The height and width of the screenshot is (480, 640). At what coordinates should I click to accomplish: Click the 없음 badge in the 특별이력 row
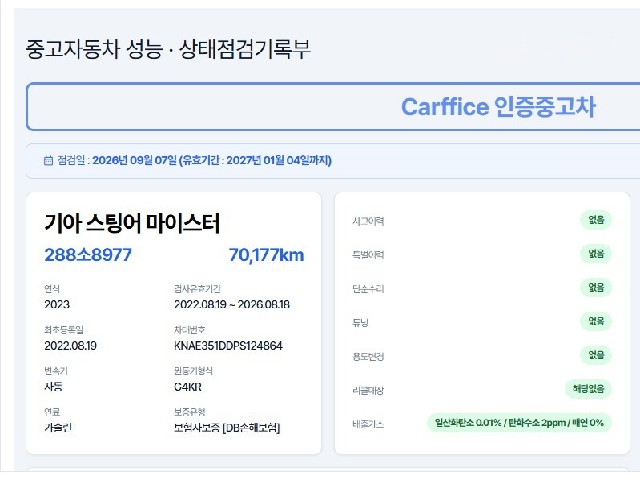(x=596, y=254)
